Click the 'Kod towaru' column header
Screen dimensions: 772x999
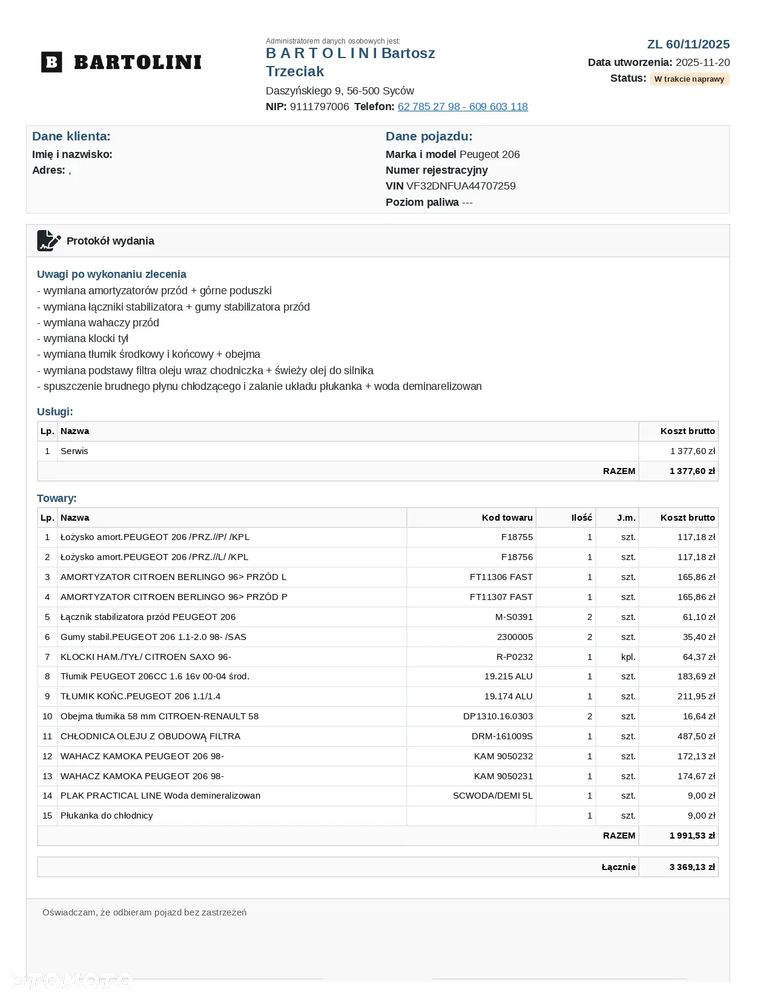point(507,518)
